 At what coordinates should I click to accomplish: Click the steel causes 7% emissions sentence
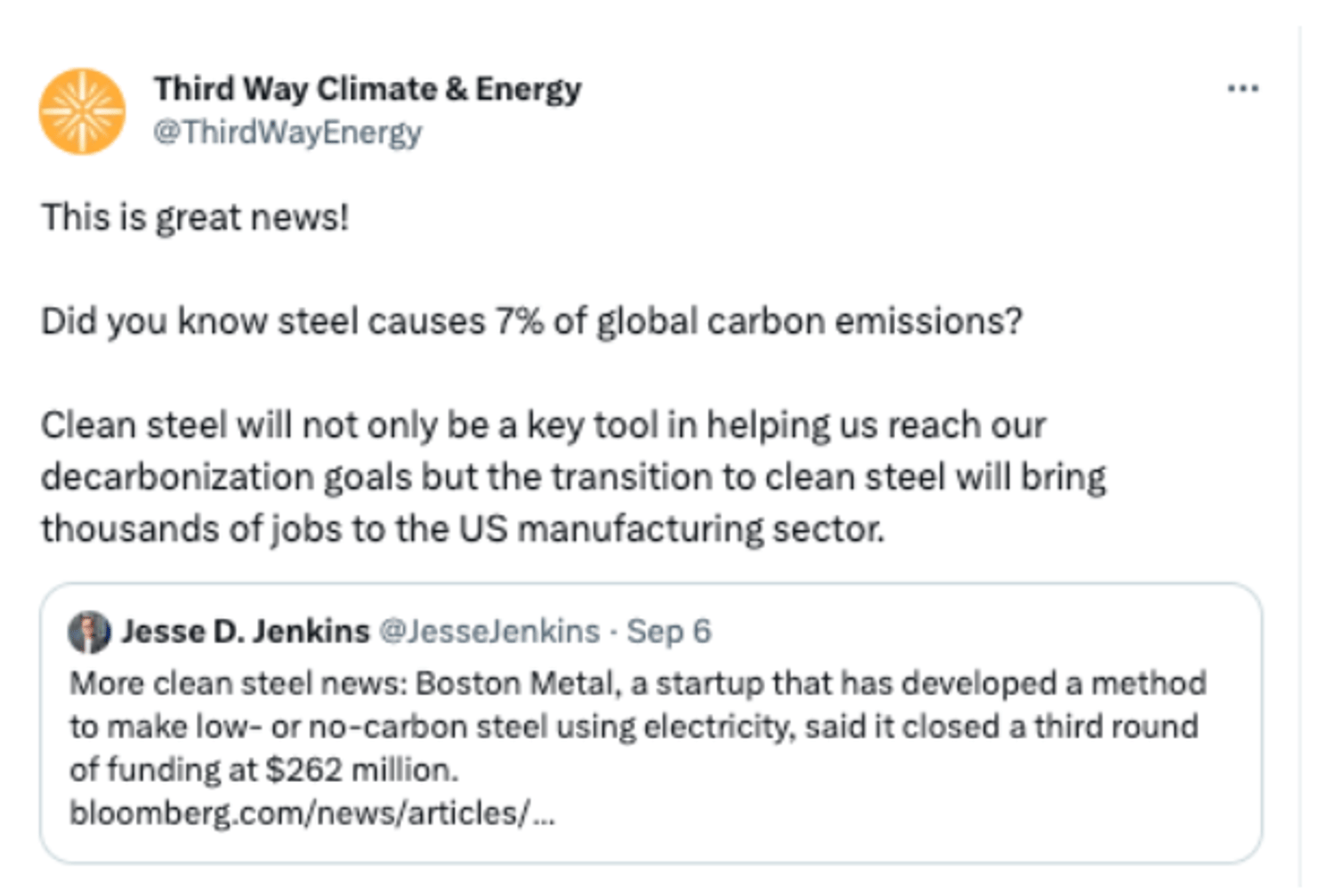point(531,321)
